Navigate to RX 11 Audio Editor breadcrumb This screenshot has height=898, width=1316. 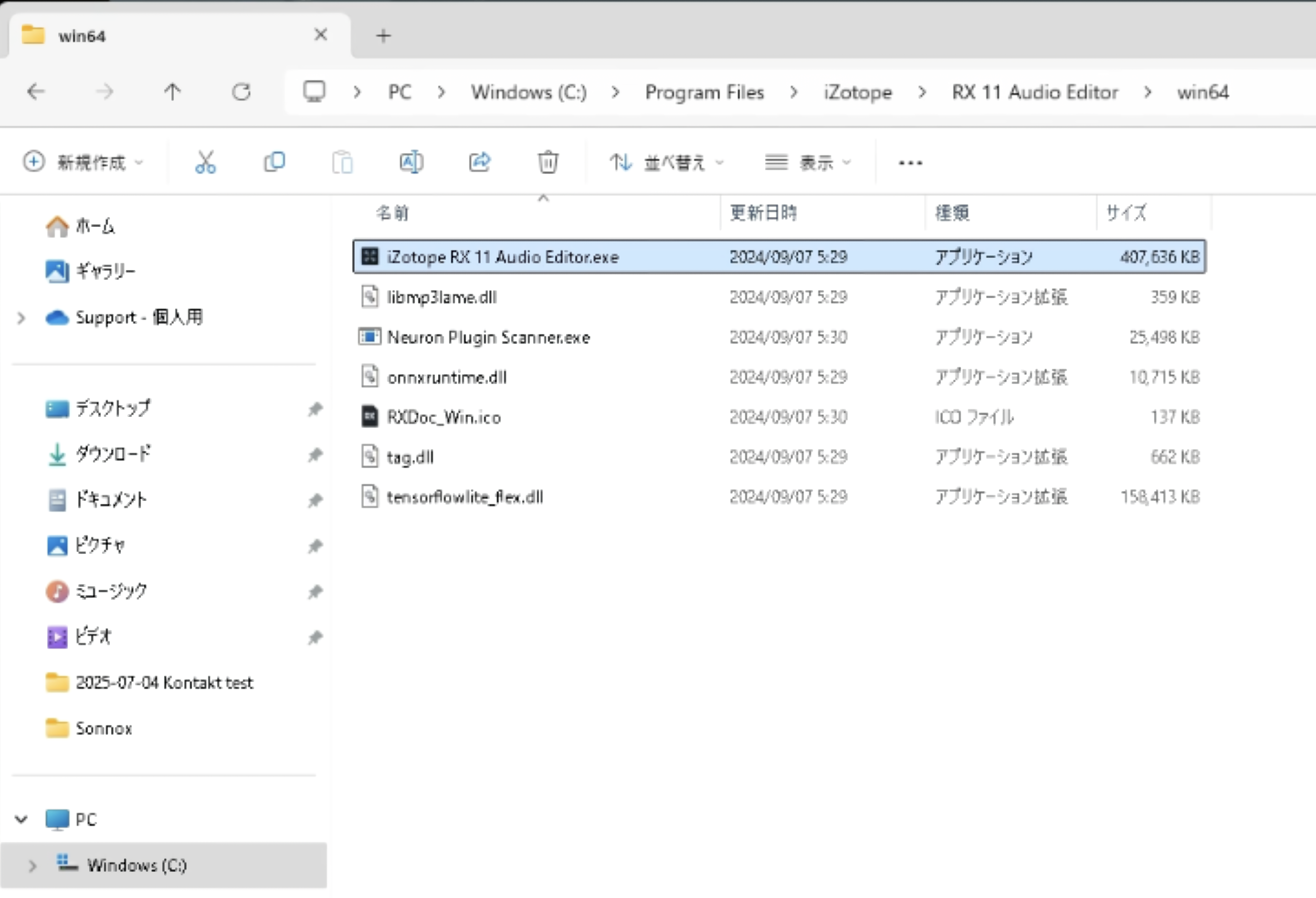click(1035, 92)
